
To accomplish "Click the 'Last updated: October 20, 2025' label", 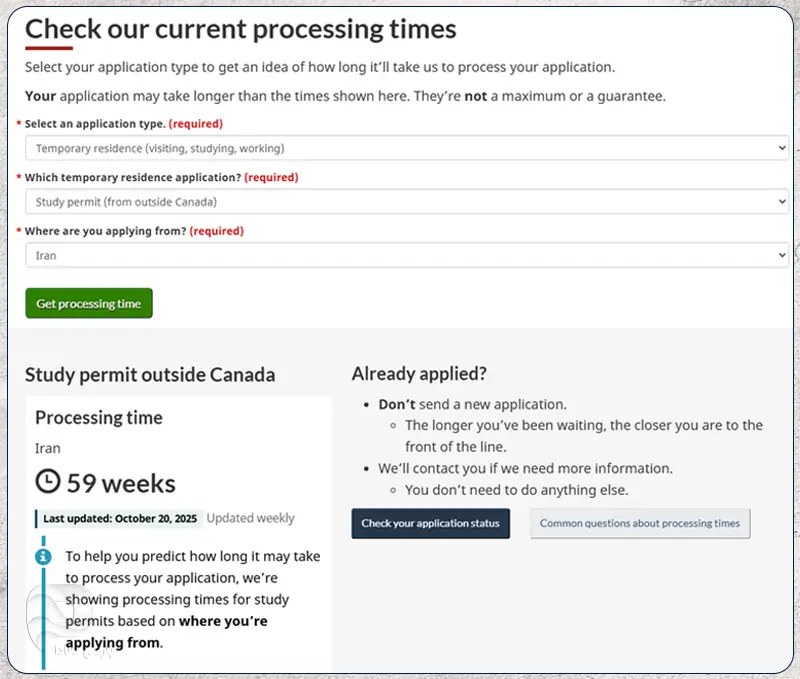I will pyautogui.click(x=122, y=518).
